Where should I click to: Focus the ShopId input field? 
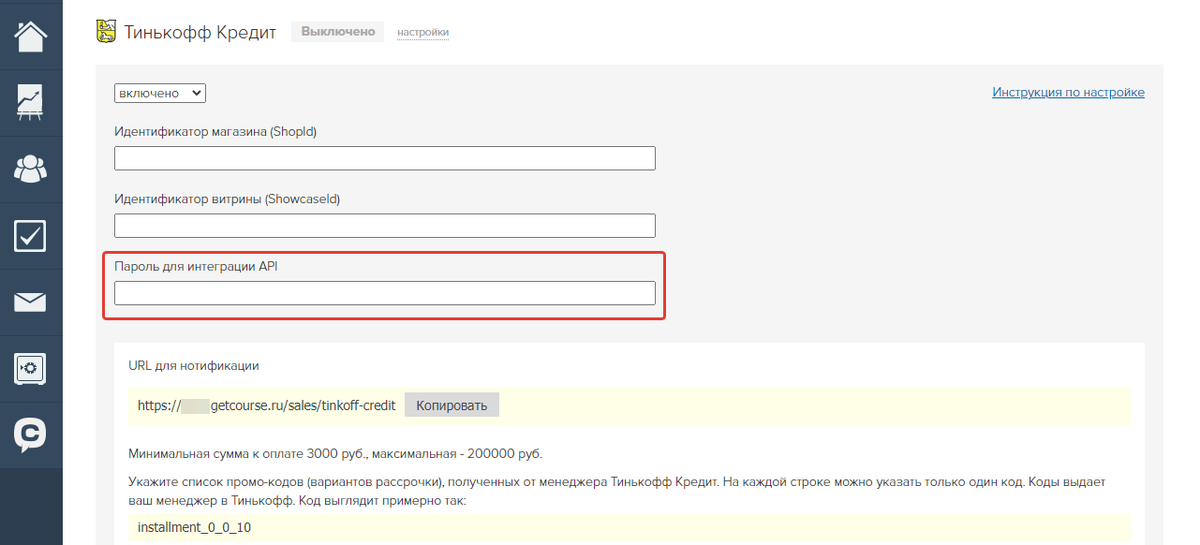click(x=385, y=158)
